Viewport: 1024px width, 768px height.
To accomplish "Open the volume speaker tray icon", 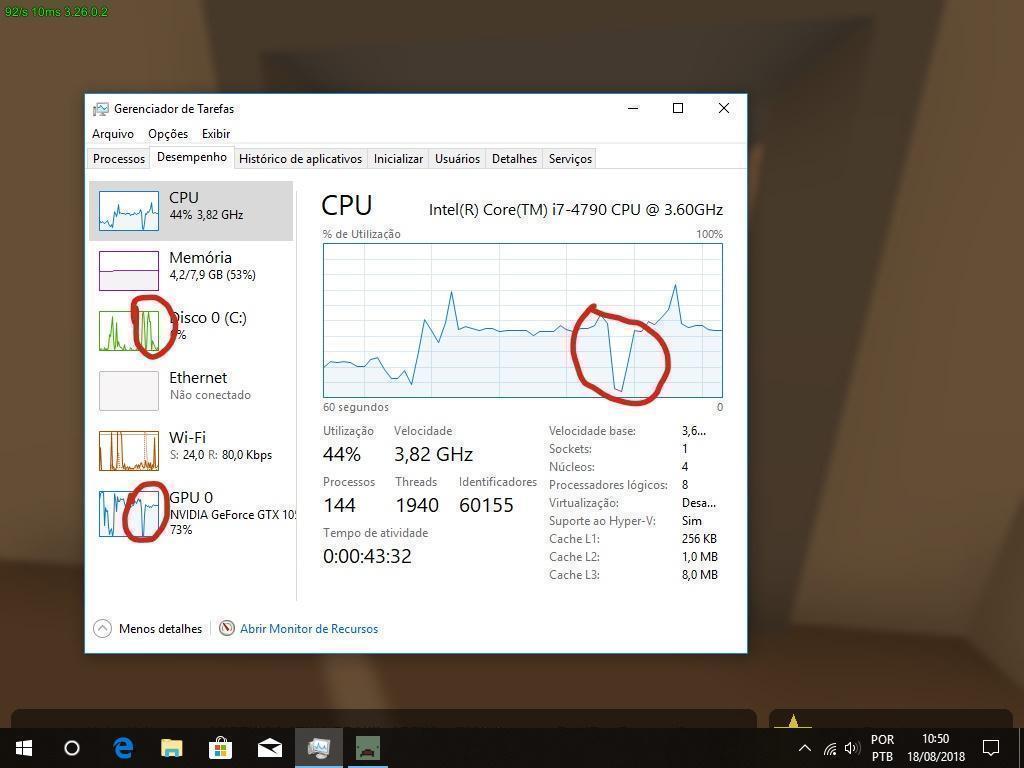I will pos(852,748).
